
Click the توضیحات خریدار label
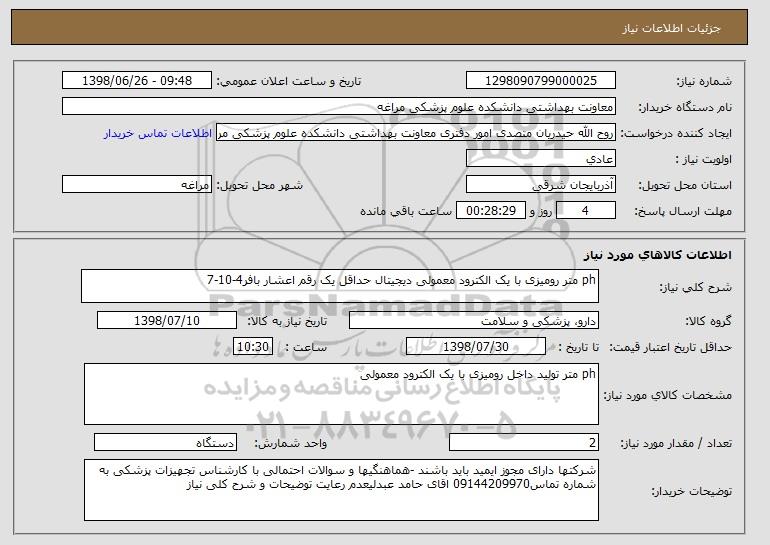691,491
